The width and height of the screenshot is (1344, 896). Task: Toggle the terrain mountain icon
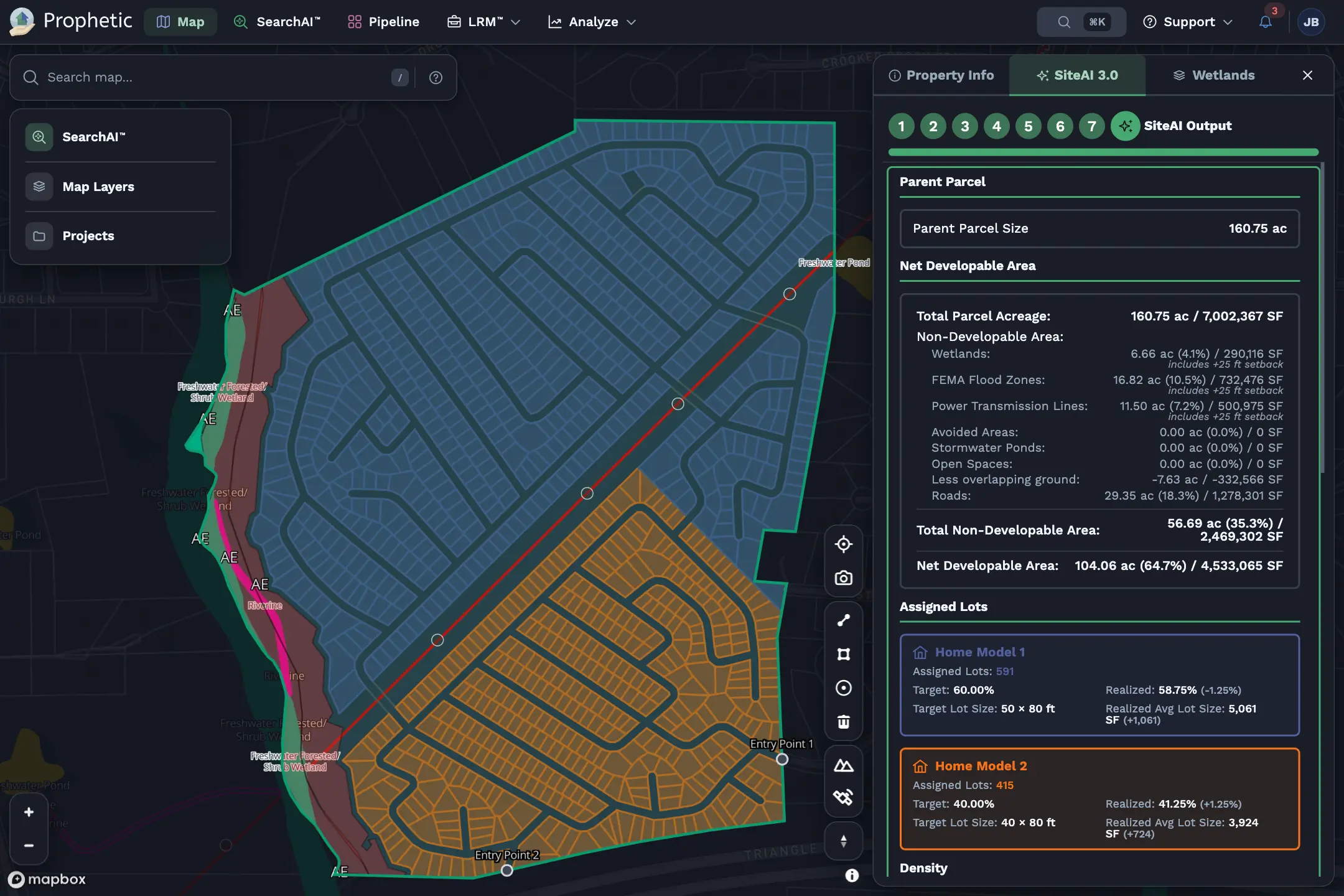click(x=843, y=765)
